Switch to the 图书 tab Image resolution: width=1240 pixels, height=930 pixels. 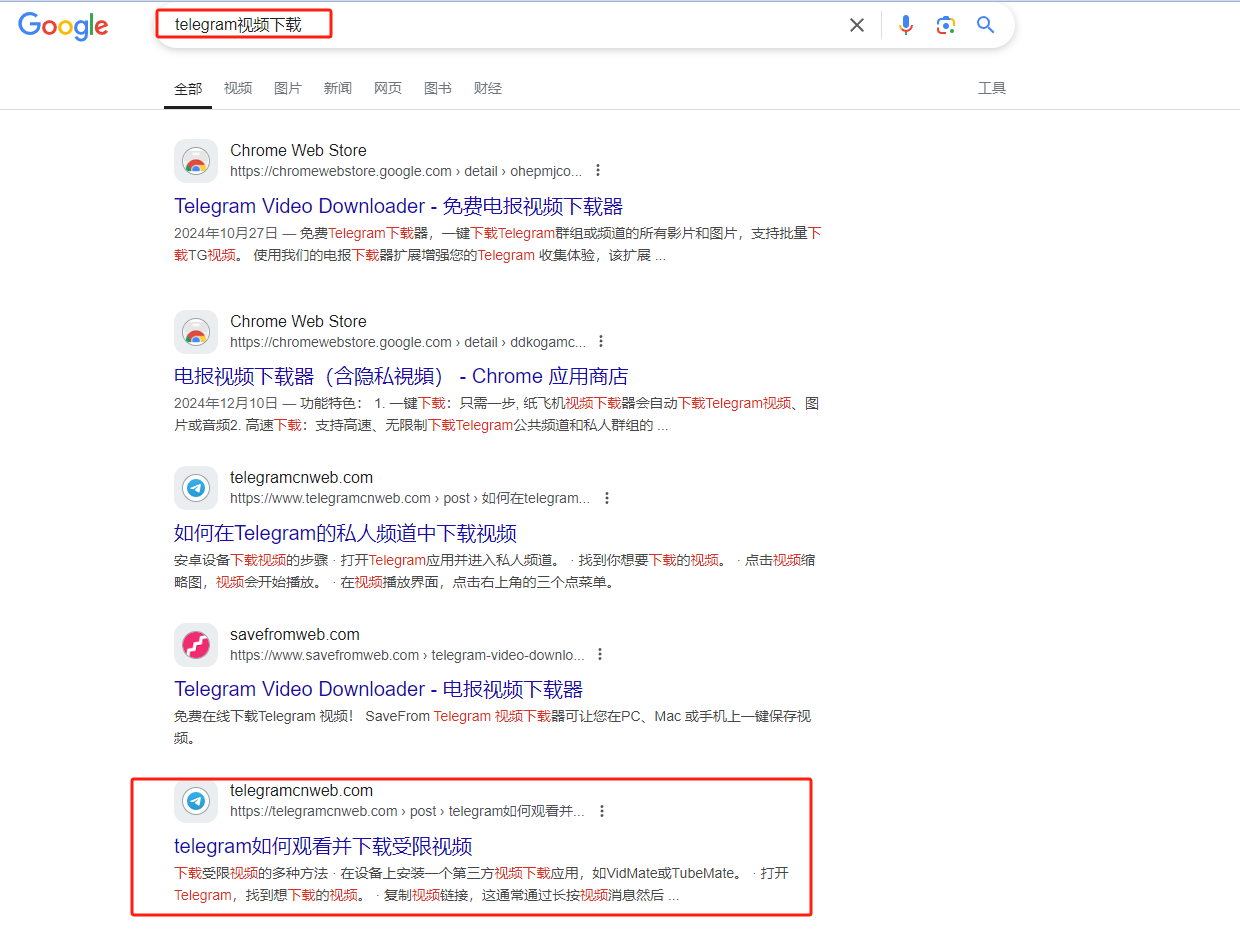pyautogui.click(x=438, y=88)
